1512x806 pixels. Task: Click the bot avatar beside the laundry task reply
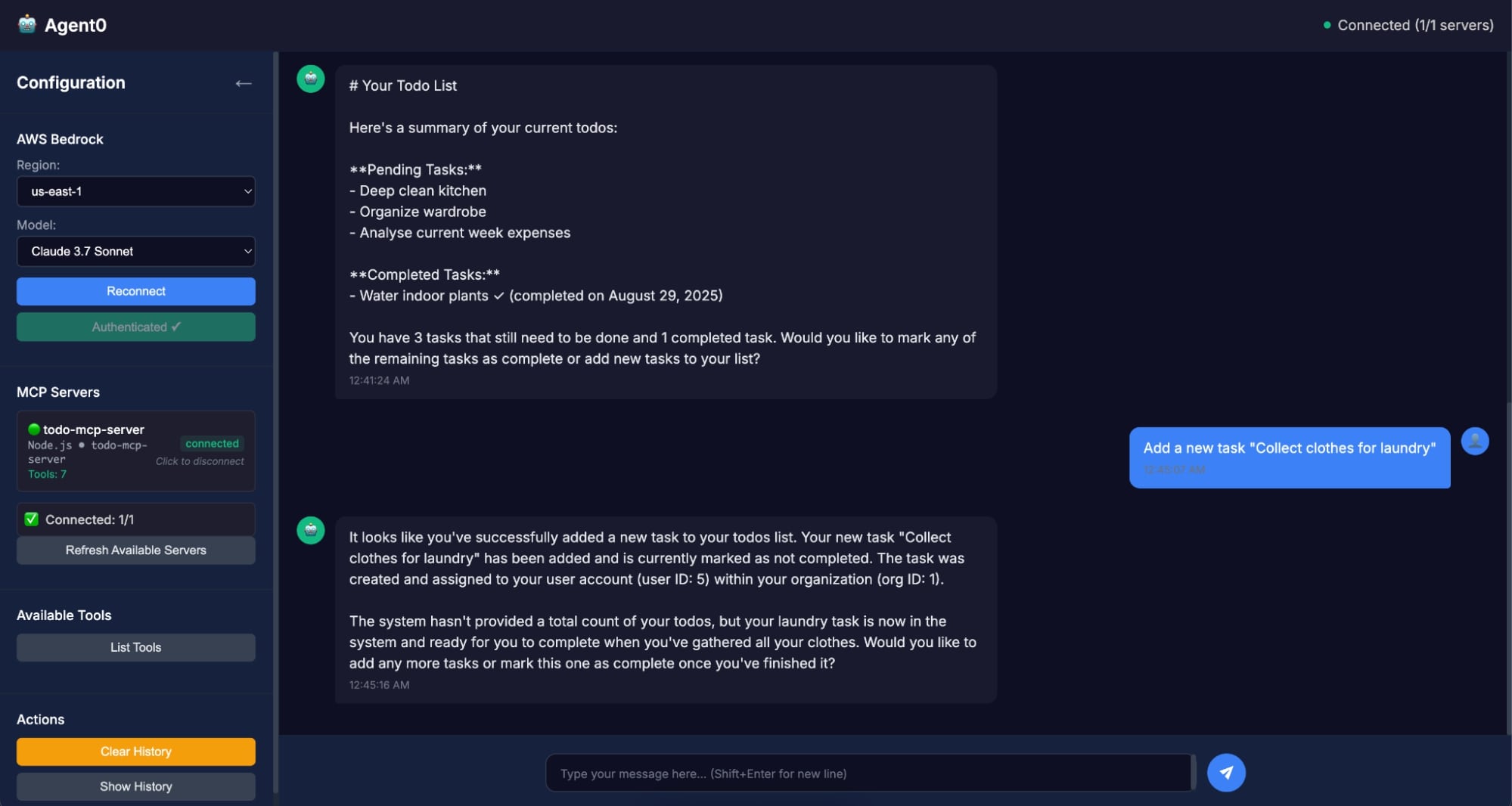pyautogui.click(x=311, y=531)
